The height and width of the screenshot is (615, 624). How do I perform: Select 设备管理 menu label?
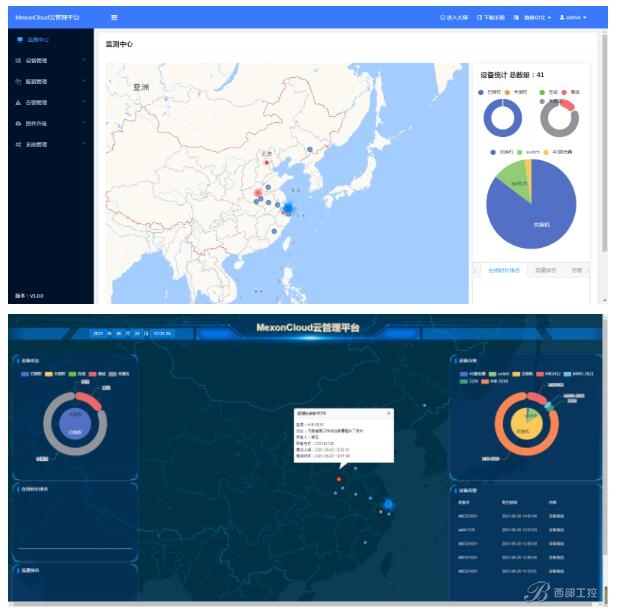click(x=36, y=61)
